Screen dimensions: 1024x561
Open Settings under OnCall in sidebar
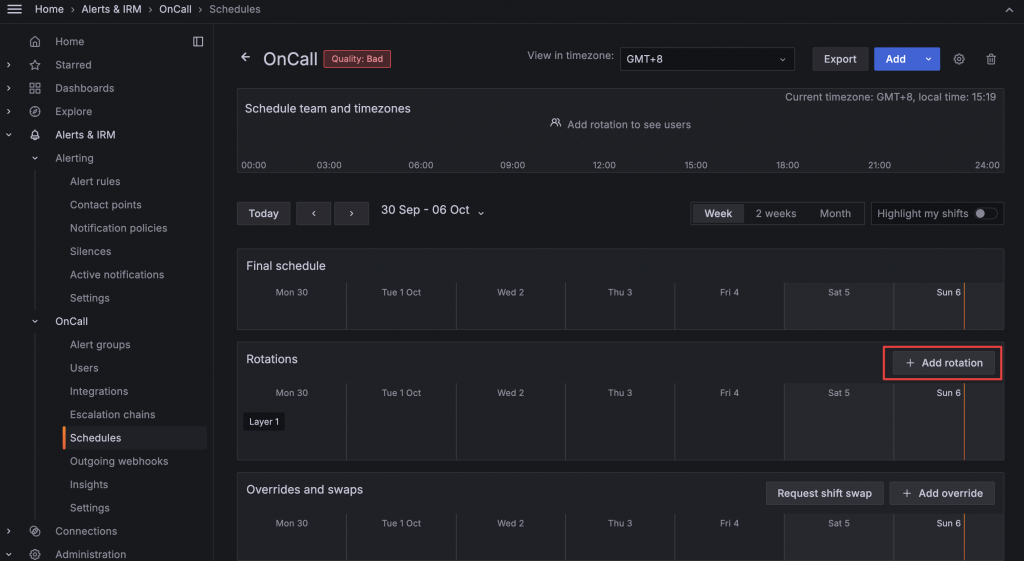[89, 508]
